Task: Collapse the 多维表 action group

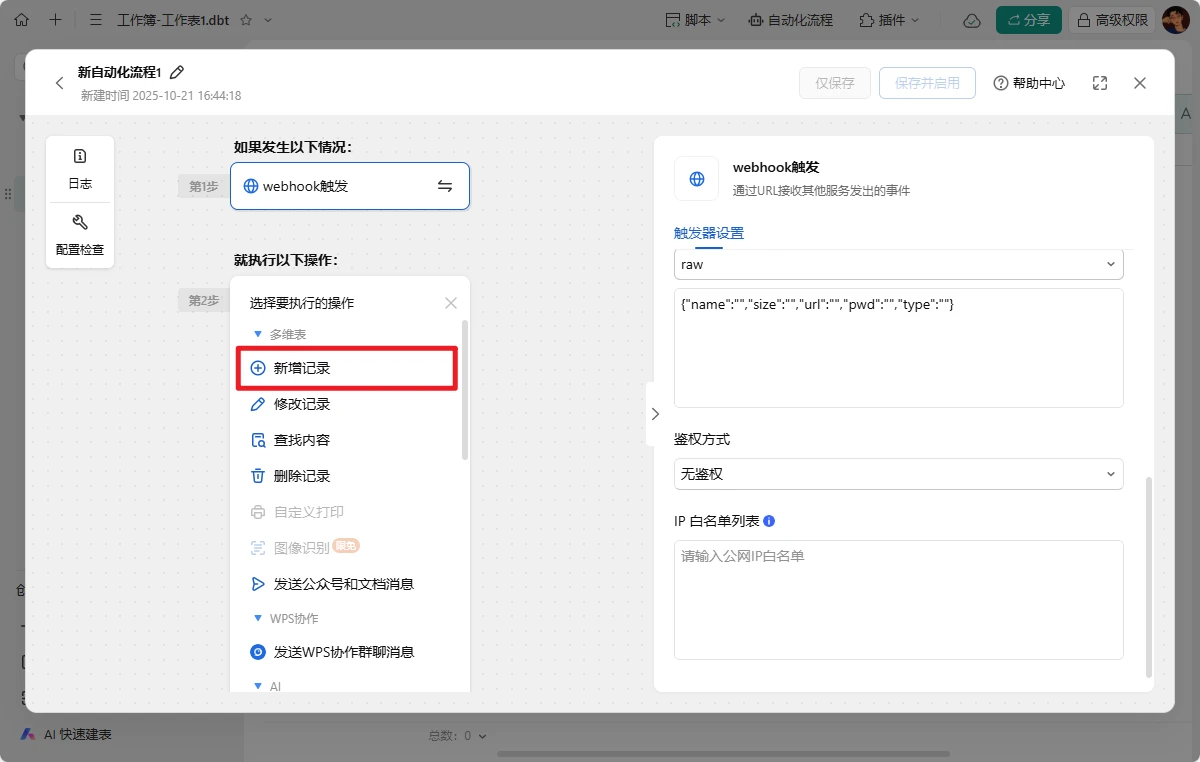Action: [x=258, y=334]
